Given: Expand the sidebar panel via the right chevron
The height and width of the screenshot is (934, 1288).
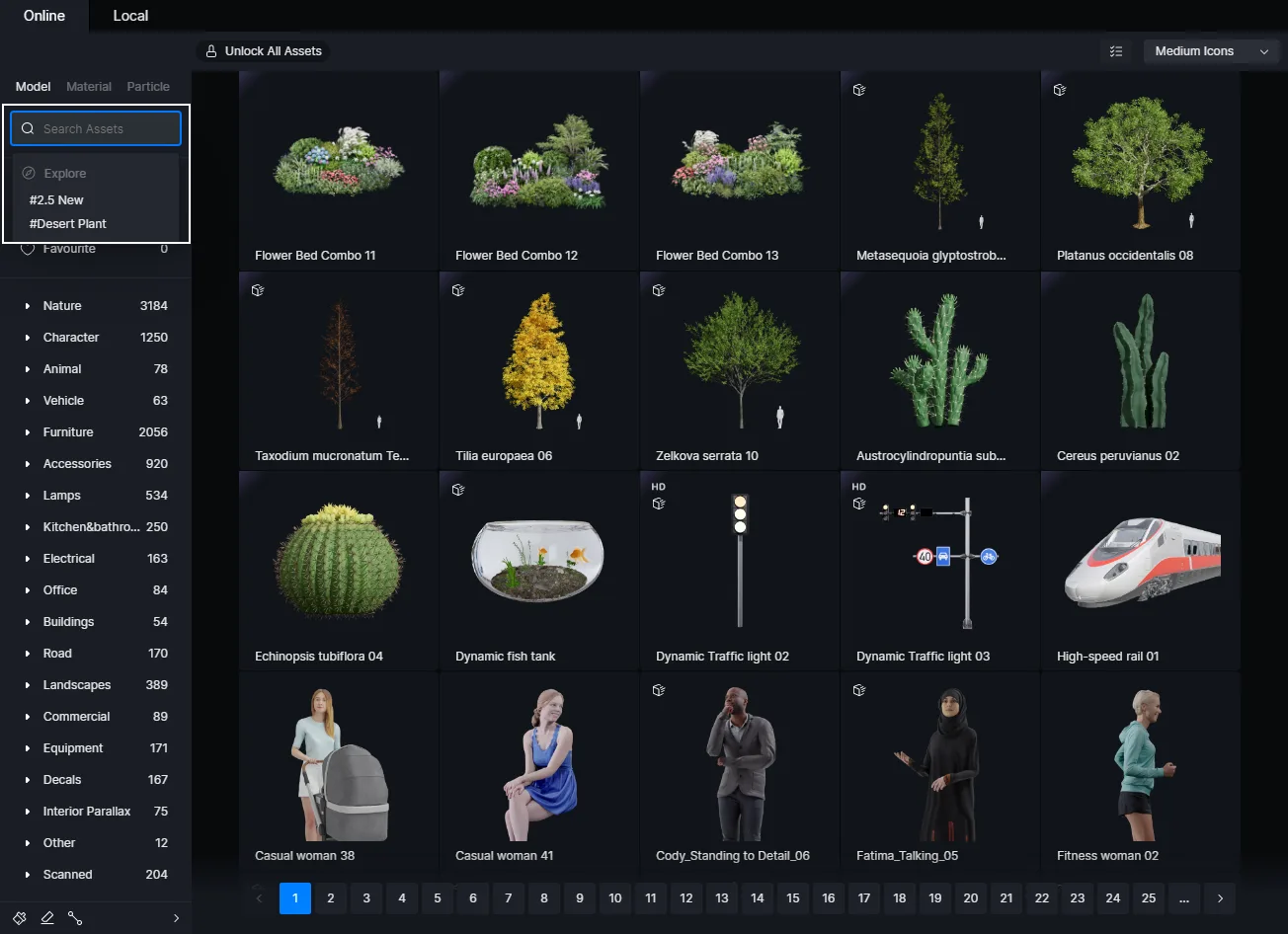Looking at the screenshot, I should tap(177, 917).
